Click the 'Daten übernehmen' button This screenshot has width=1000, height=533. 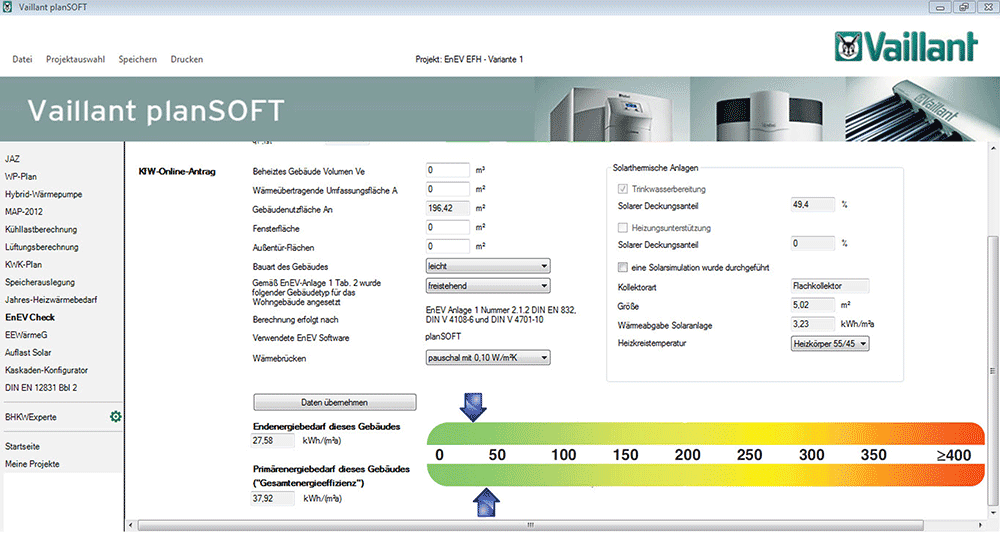click(x=335, y=402)
